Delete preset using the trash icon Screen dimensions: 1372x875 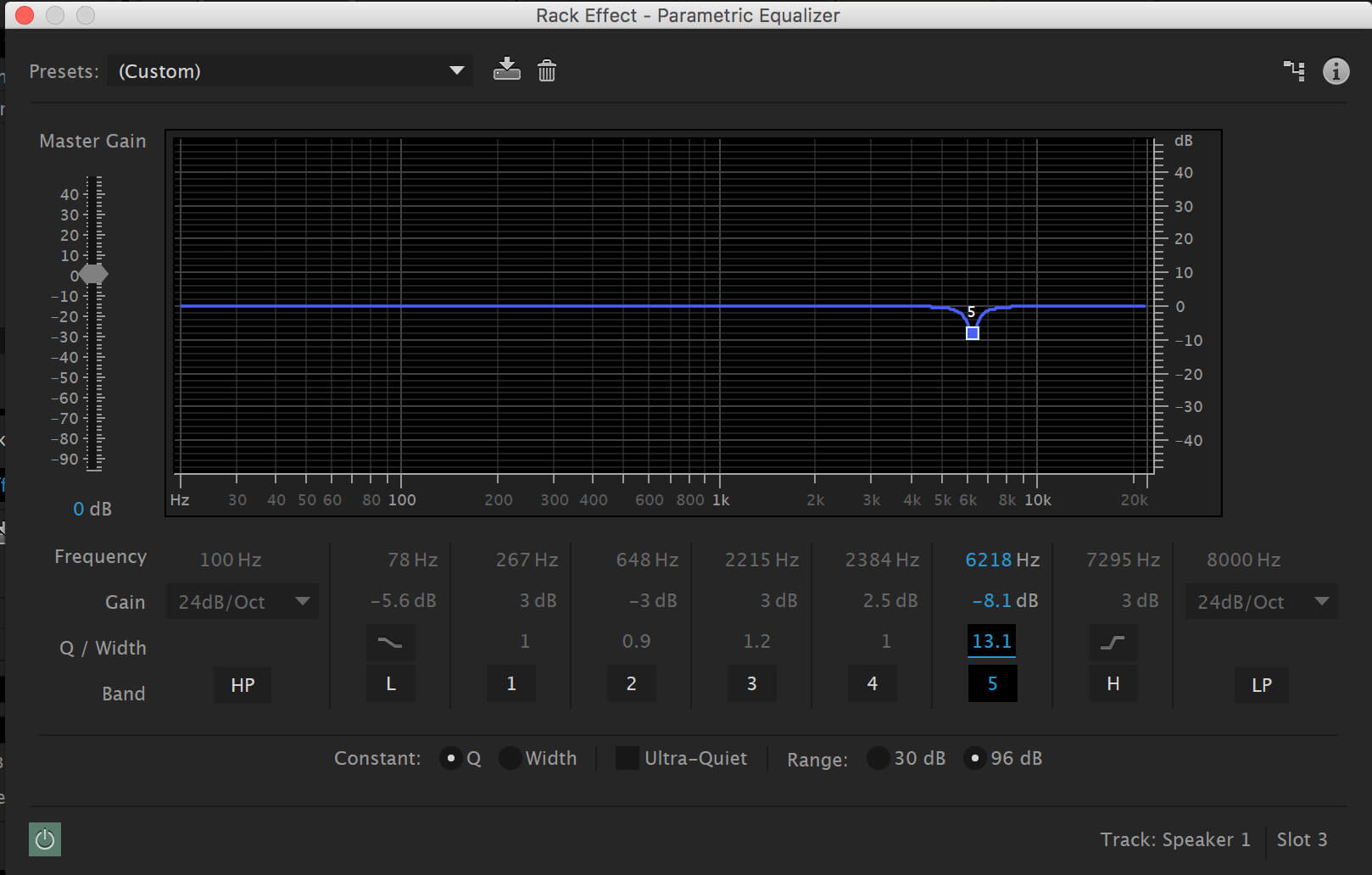click(547, 70)
